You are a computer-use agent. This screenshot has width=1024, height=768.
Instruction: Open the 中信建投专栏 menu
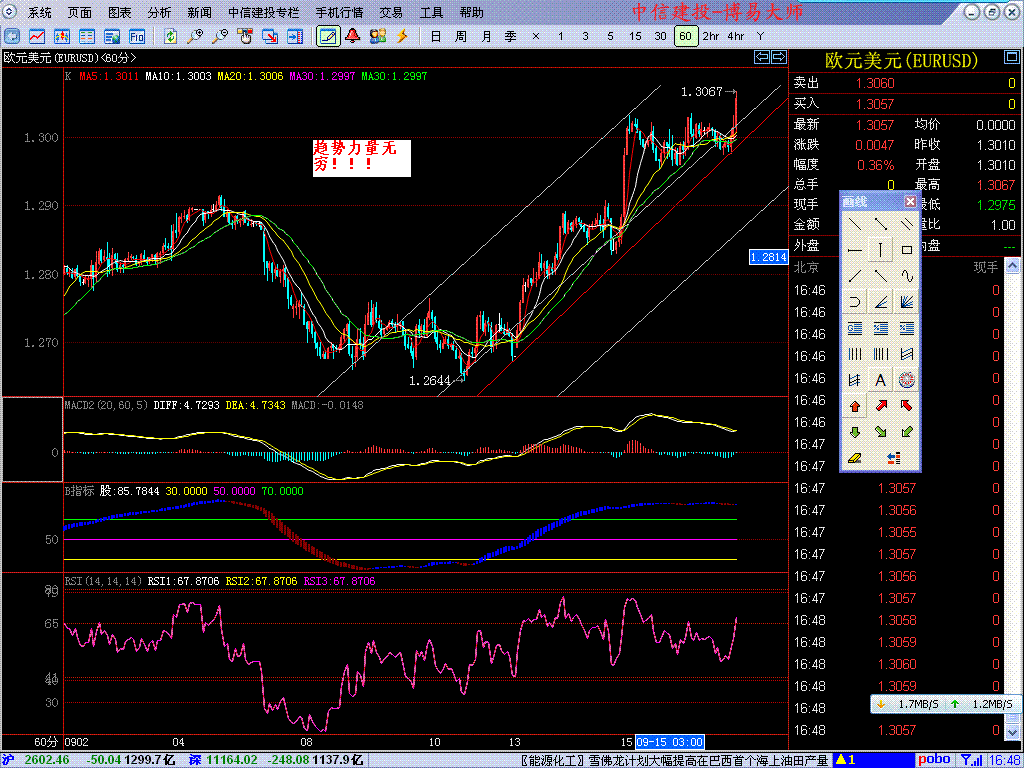[x=263, y=13]
